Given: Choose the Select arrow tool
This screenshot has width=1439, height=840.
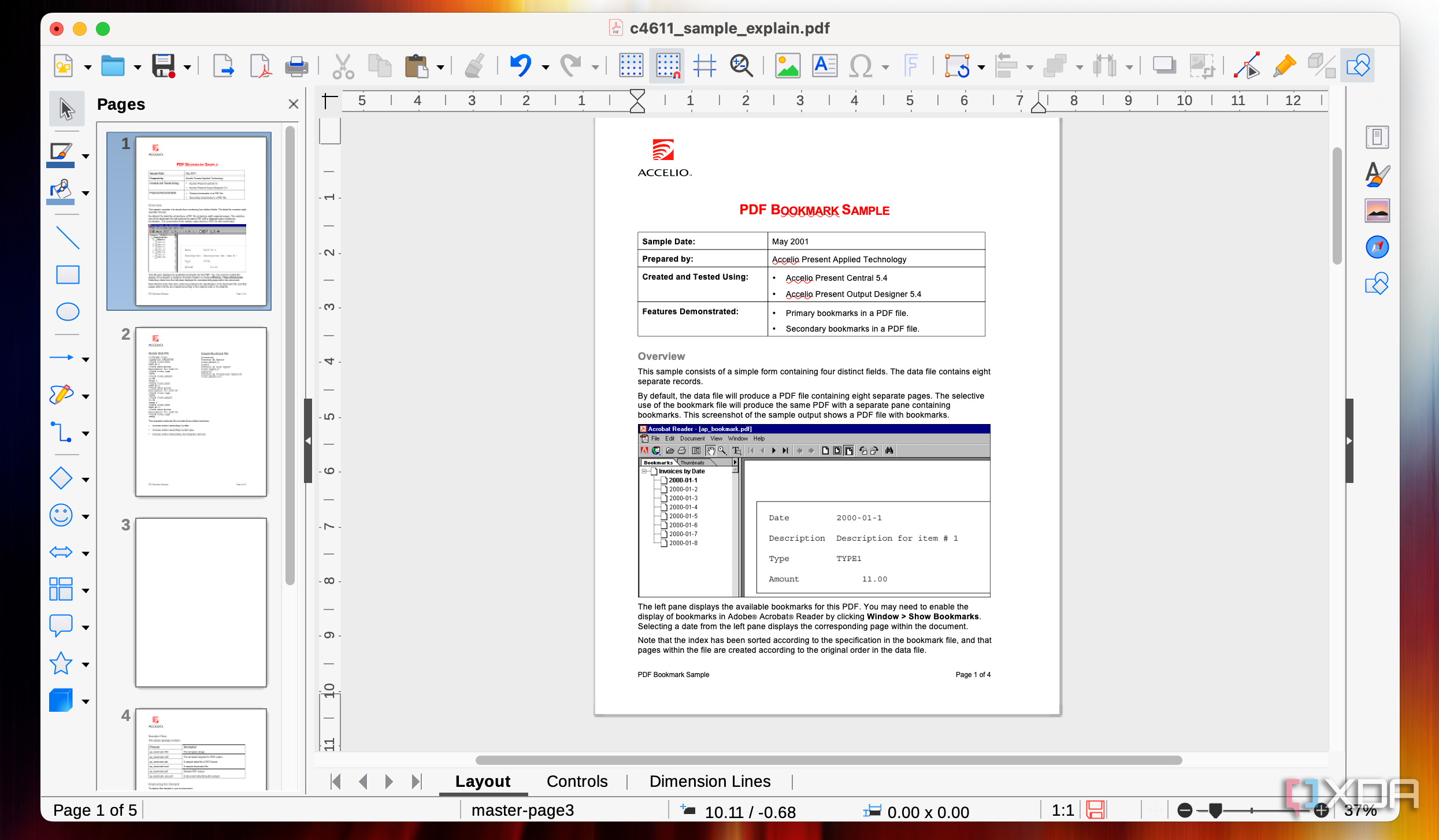Looking at the screenshot, I should click(66, 109).
